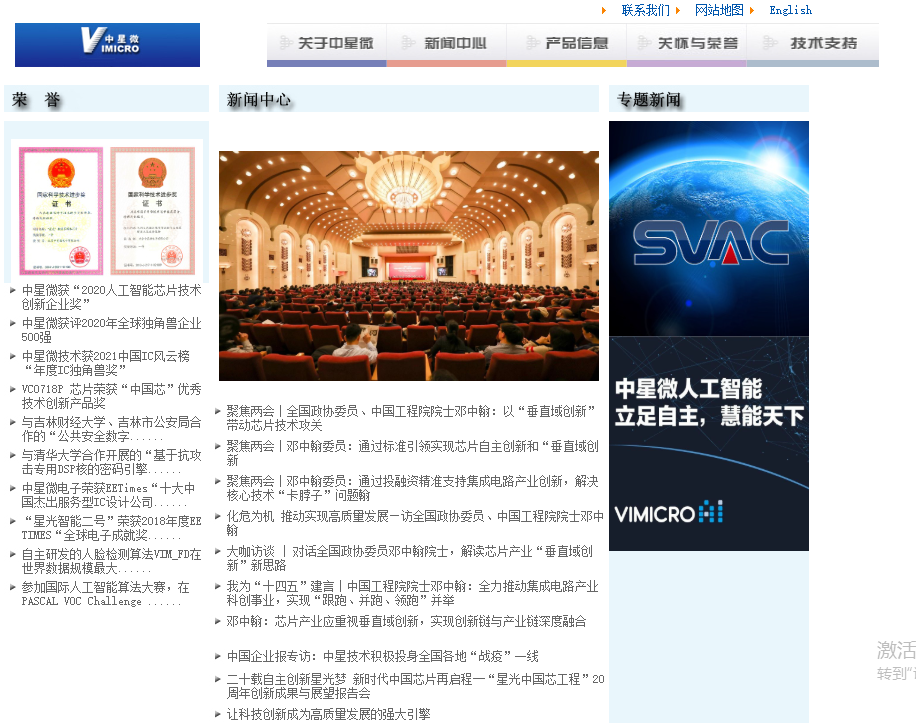Viewport: 916px width, 723px height.
Task: Open the 中国企业报专访 战疫一线 article
Action: click(x=383, y=656)
